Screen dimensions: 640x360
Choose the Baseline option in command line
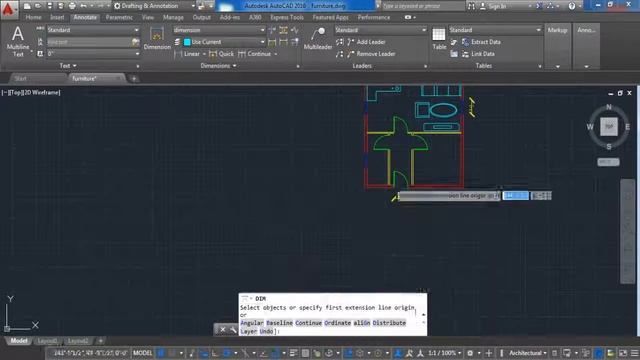(x=280, y=323)
